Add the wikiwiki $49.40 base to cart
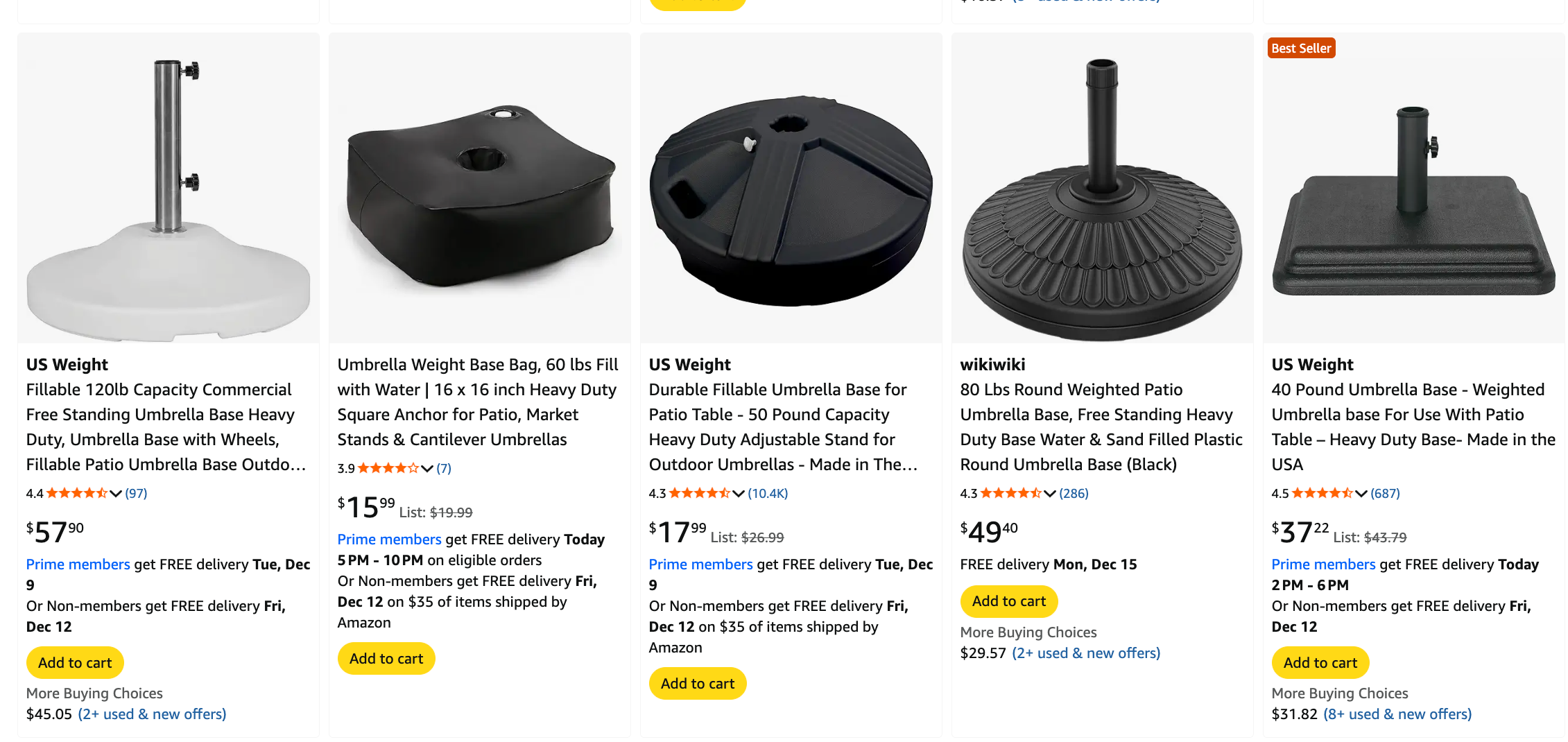This screenshot has height=742, width=1568. pos(1009,601)
